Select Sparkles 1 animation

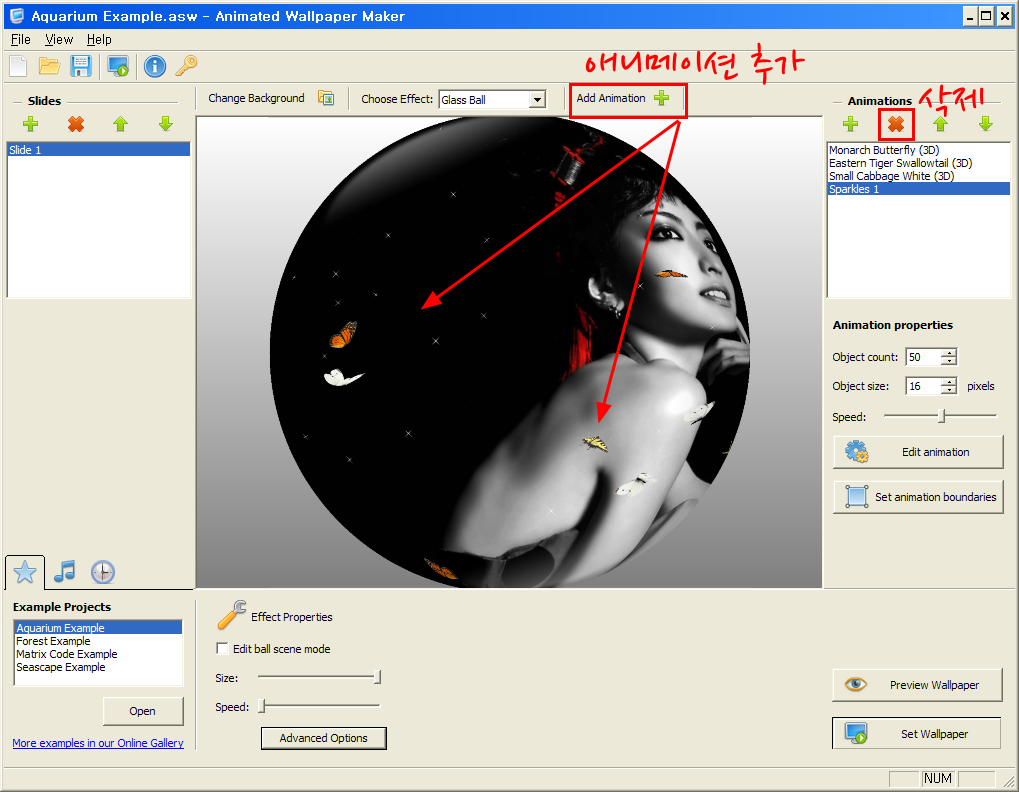[919, 189]
